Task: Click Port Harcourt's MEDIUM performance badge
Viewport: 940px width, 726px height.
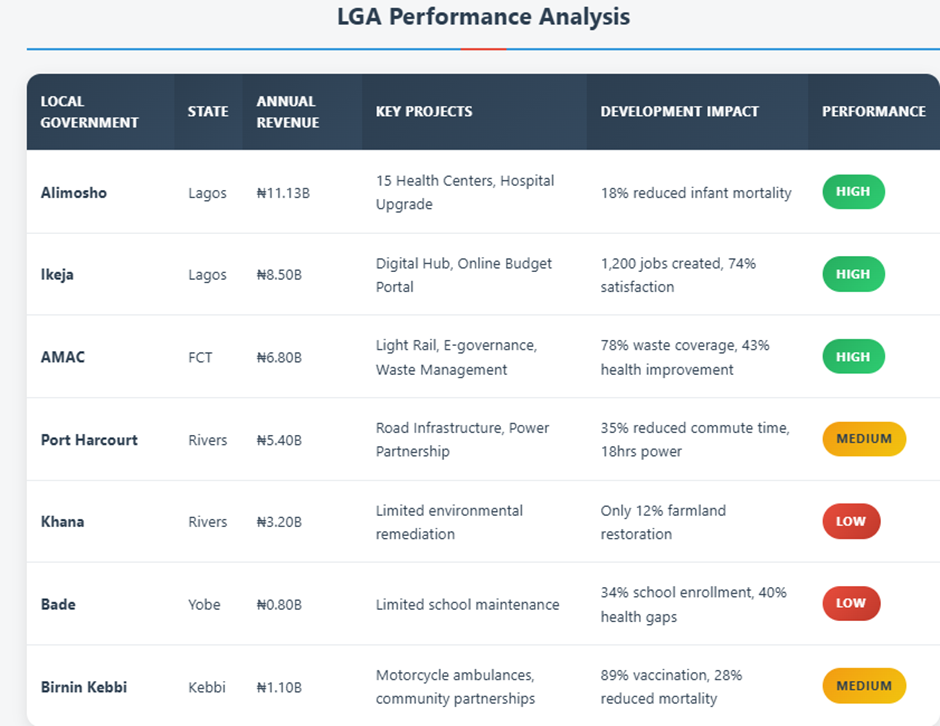Action: [x=864, y=439]
